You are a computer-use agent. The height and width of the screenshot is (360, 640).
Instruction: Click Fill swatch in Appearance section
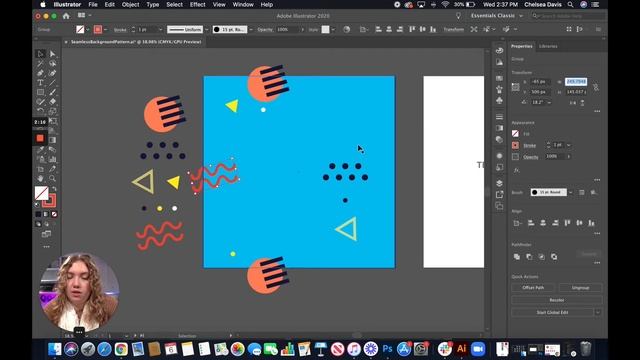tap(516, 133)
